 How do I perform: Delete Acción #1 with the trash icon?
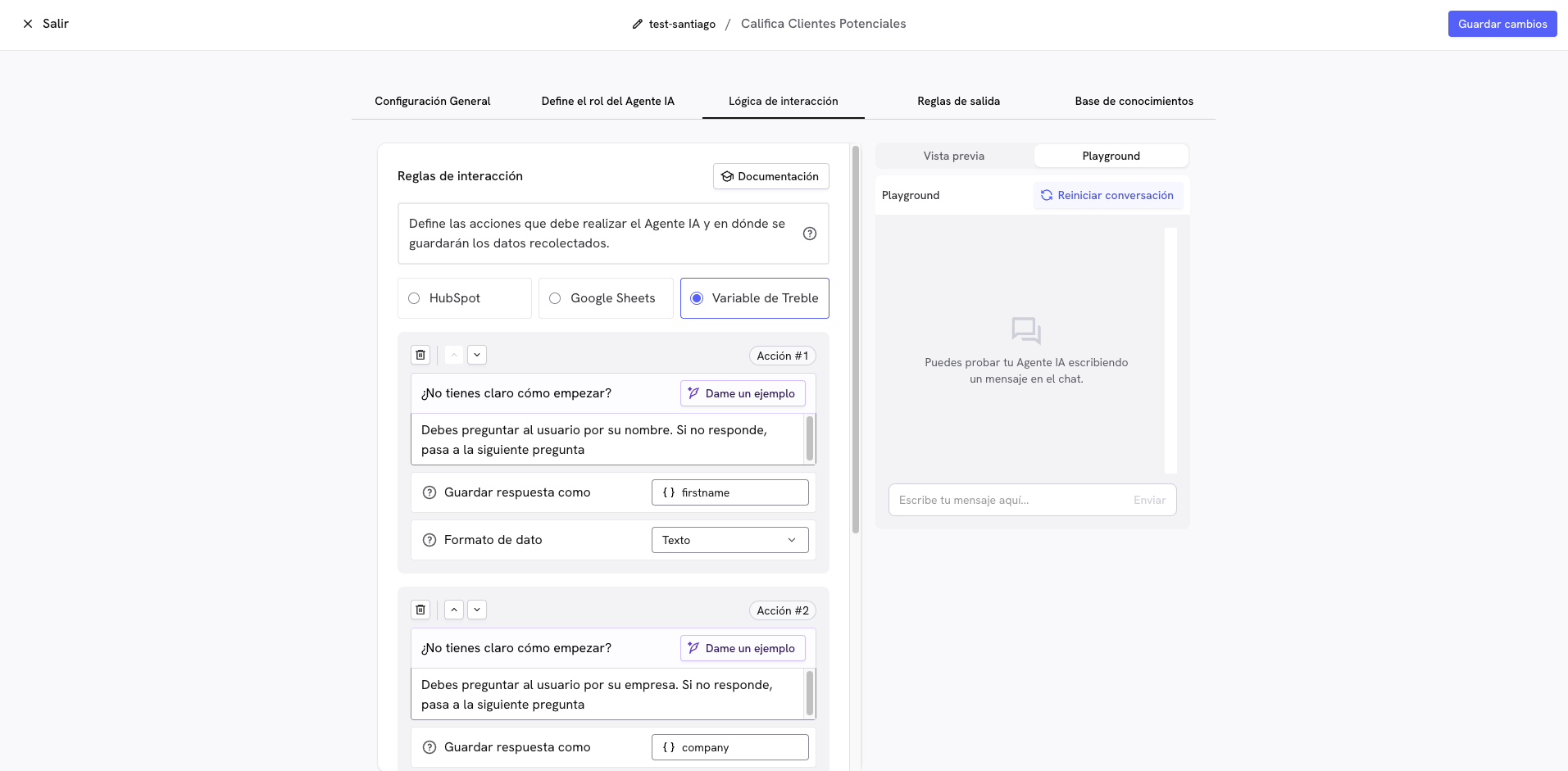[420, 355]
